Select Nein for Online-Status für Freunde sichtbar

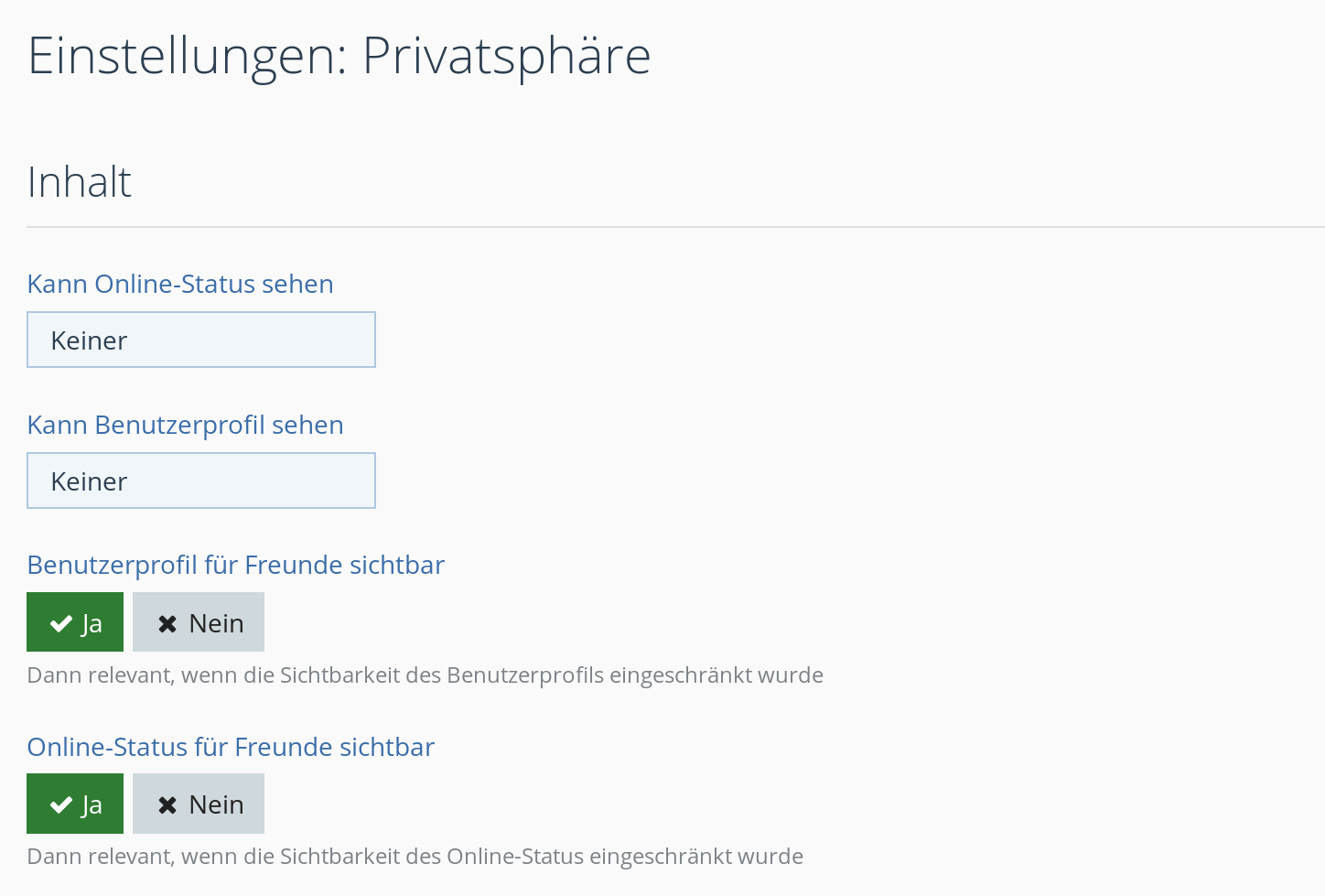pyautogui.click(x=199, y=804)
